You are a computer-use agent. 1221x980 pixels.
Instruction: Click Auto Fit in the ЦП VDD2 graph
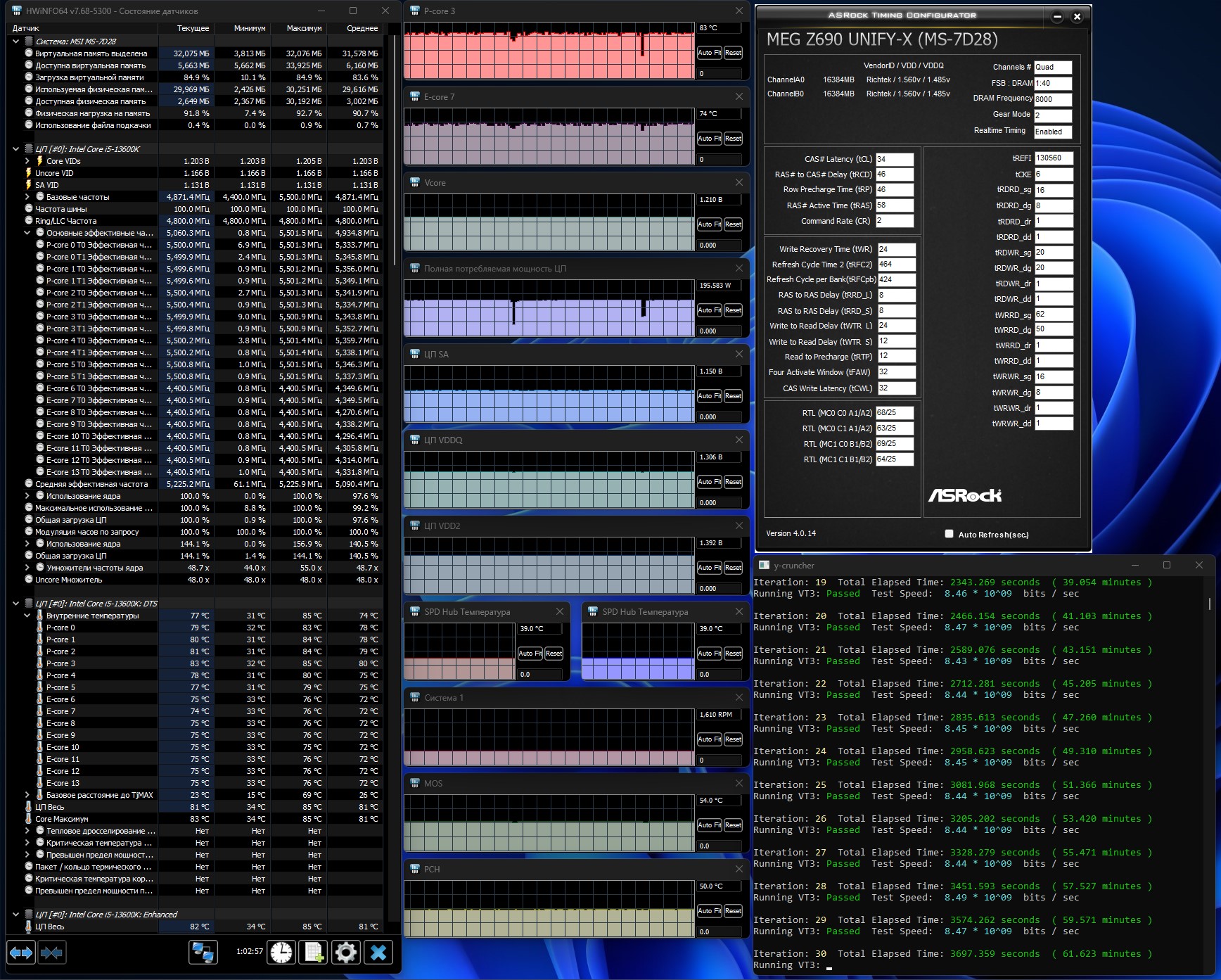click(x=709, y=568)
